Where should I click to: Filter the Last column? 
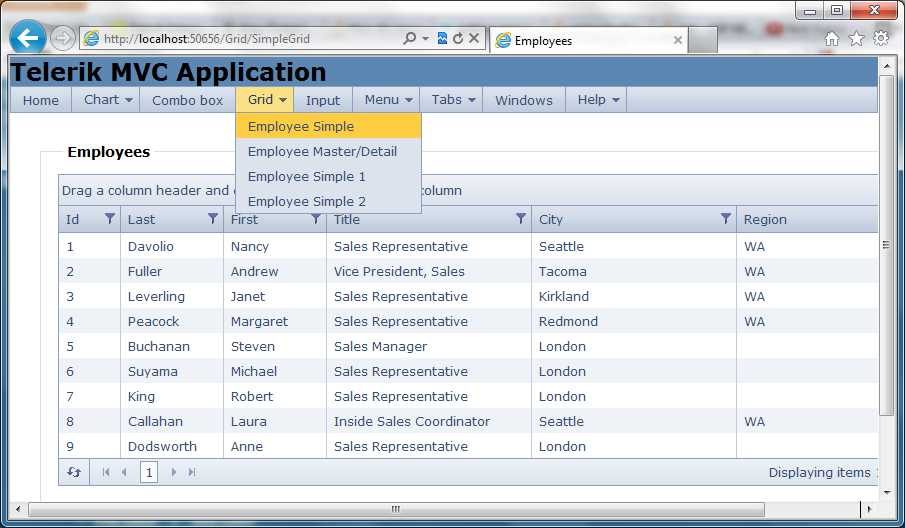pyautogui.click(x=213, y=219)
